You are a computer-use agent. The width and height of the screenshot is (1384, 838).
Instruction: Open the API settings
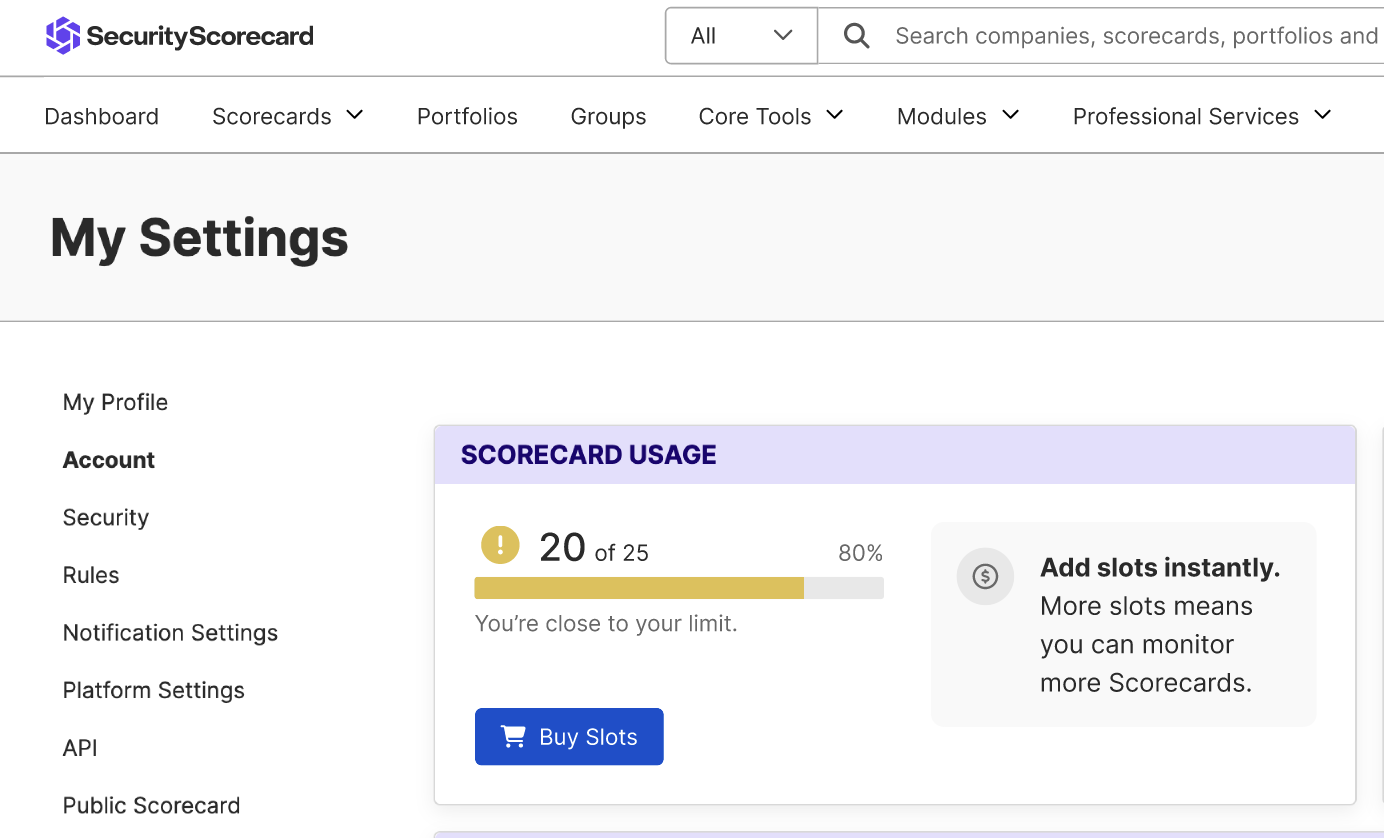click(80, 748)
